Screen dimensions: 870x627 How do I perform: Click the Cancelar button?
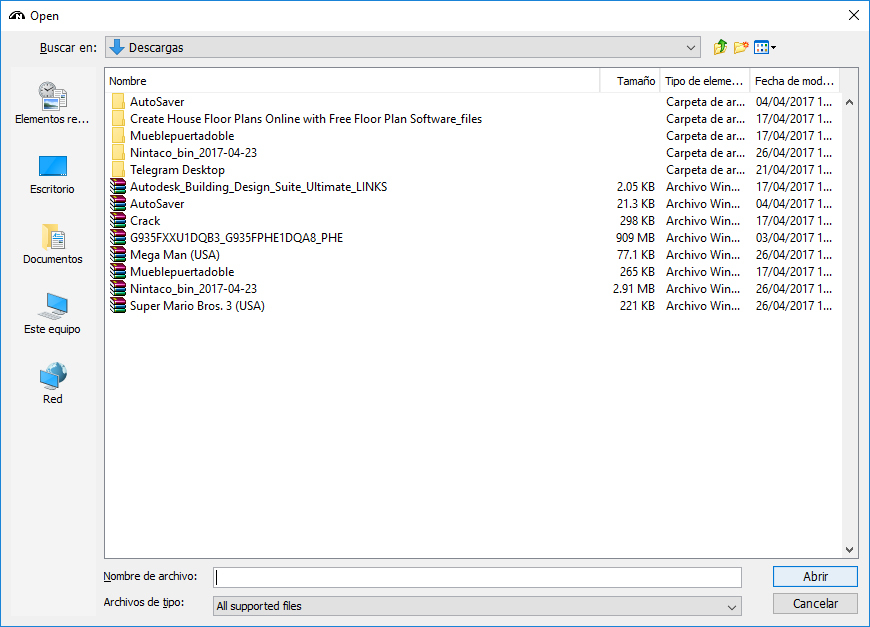pyautogui.click(x=815, y=604)
